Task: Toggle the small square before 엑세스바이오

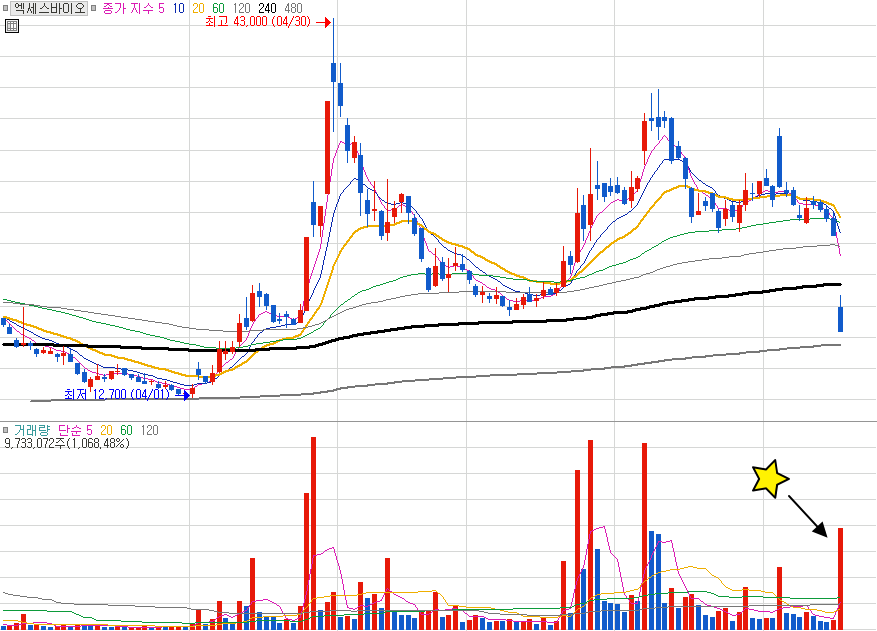Action: point(6,8)
